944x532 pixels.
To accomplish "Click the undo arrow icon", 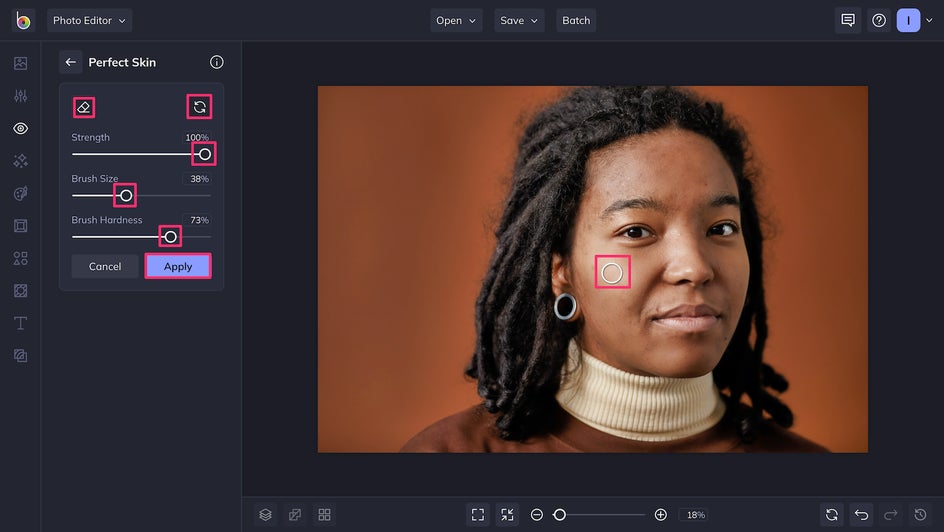I will coord(861,515).
